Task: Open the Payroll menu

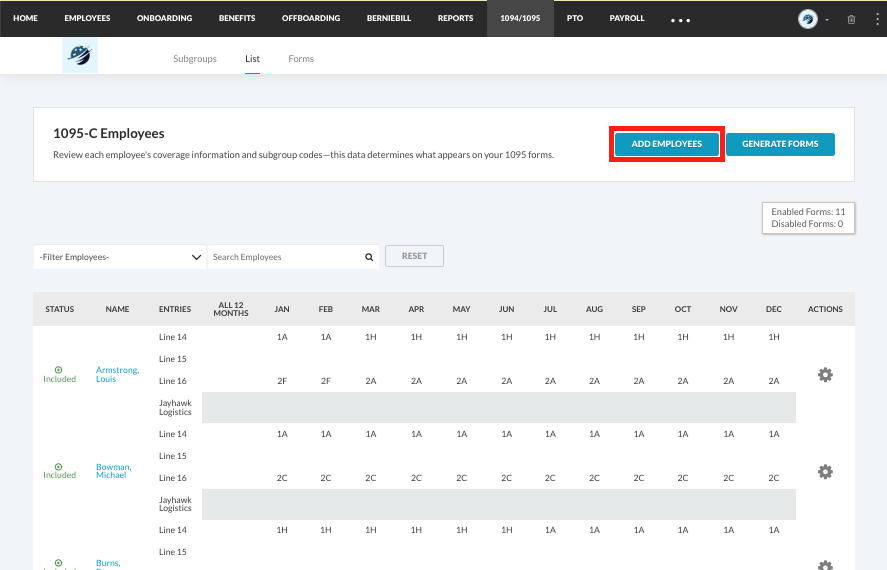Action: pyautogui.click(x=627, y=18)
